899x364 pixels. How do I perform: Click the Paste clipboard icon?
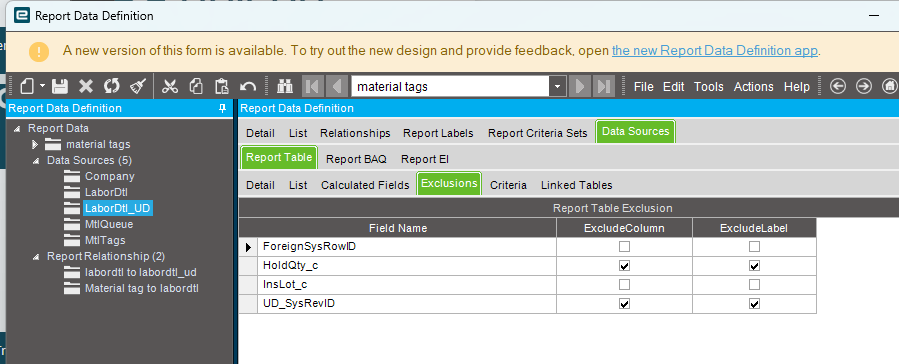point(221,87)
